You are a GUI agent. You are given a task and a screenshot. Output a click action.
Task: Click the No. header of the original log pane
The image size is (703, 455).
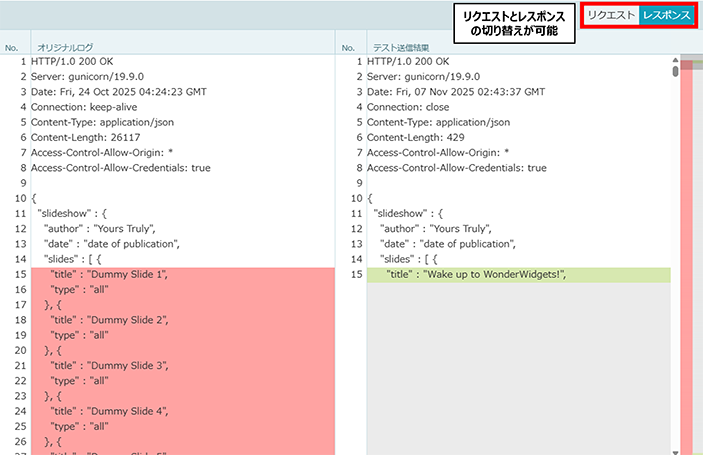(12, 47)
